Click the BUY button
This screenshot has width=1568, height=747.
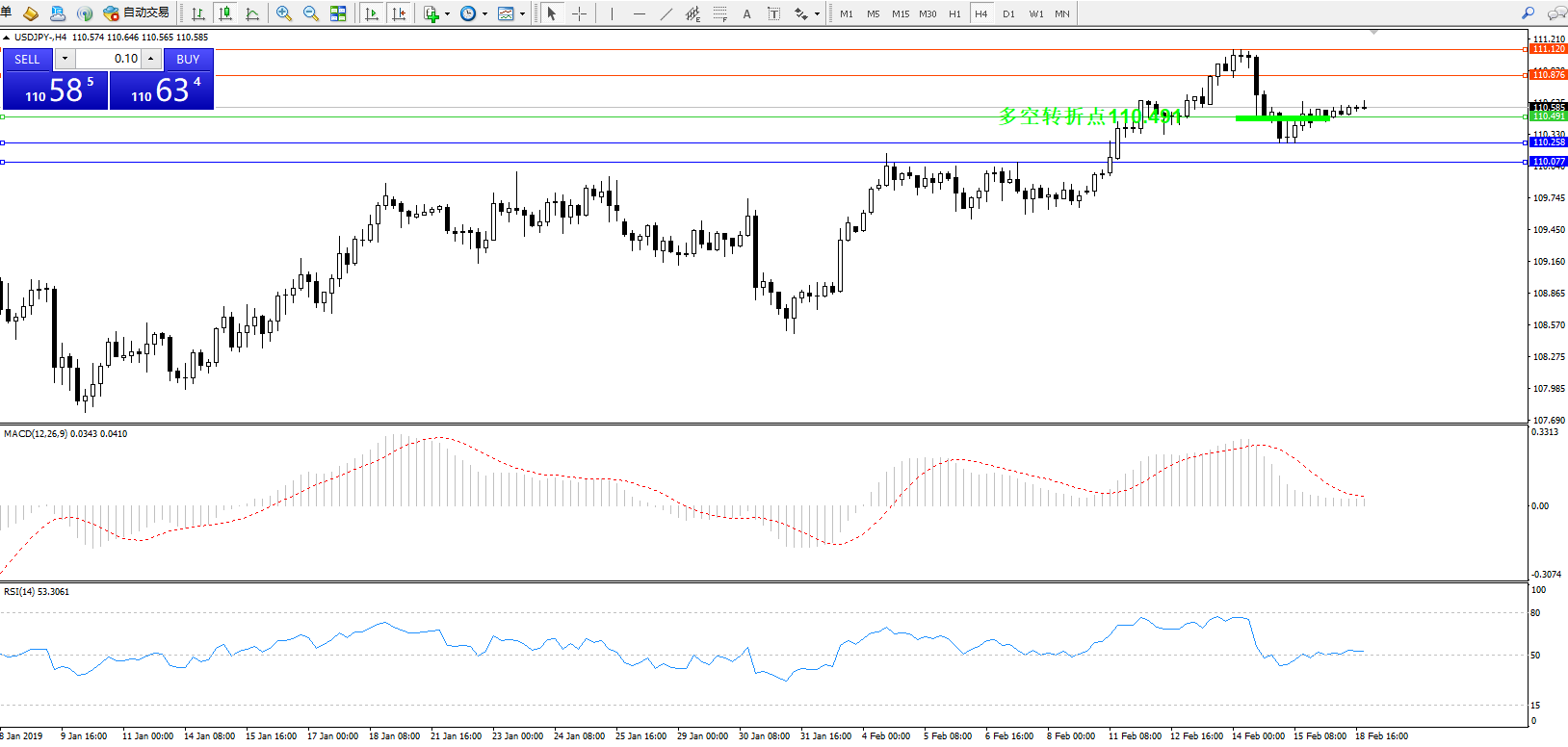click(188, 59)
